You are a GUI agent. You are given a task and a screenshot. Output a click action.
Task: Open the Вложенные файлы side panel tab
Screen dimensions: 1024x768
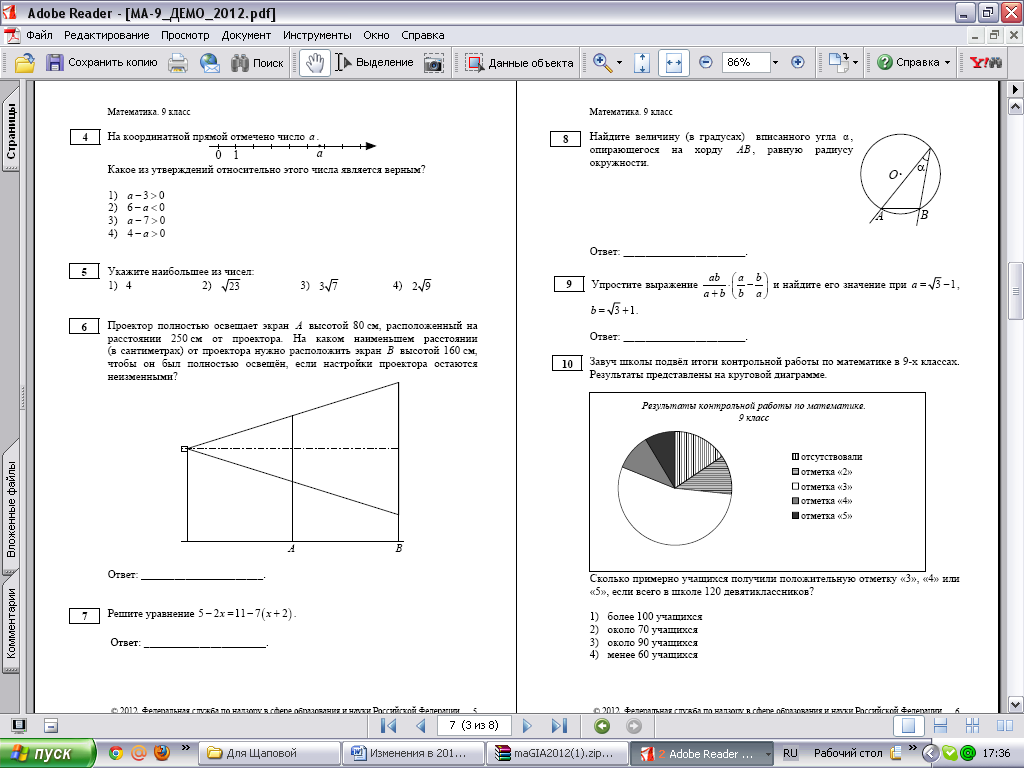(11, 509)
